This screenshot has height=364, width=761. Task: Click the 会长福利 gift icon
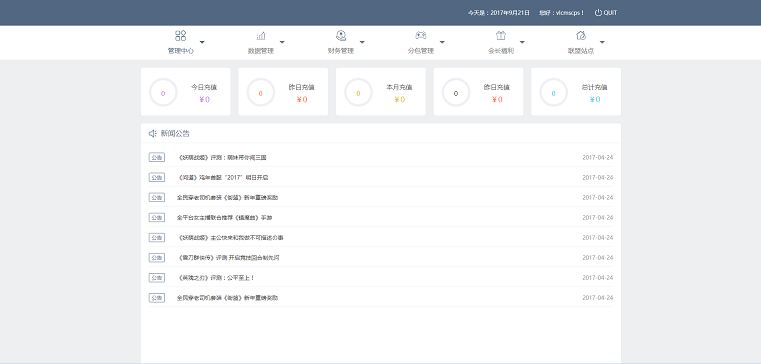[500, 35]
